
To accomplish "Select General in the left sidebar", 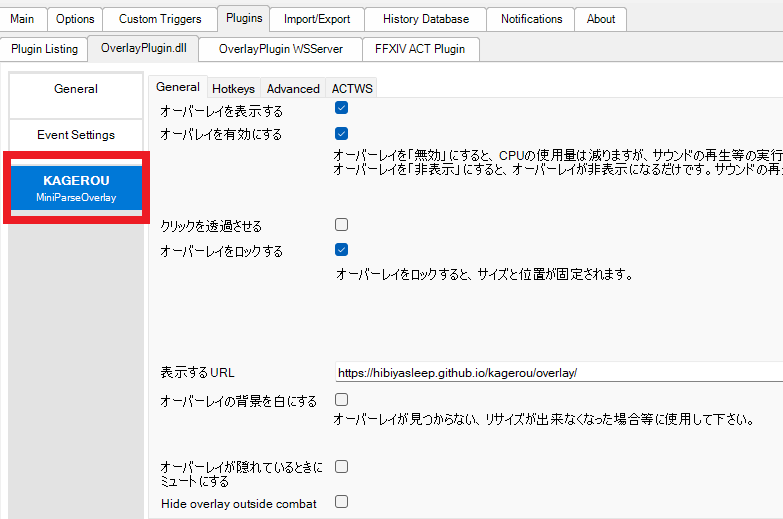I will 76,89.
